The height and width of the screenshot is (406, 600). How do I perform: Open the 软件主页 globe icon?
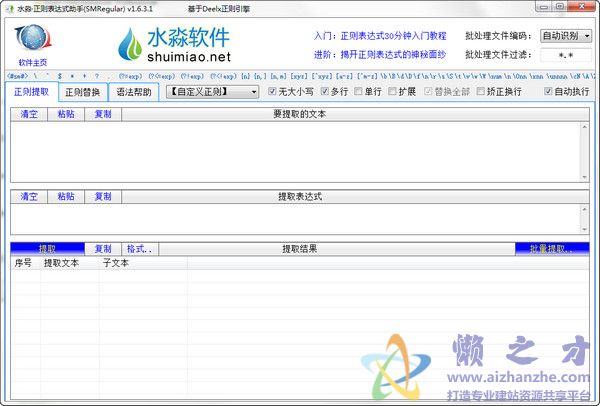tap(33, 37)
